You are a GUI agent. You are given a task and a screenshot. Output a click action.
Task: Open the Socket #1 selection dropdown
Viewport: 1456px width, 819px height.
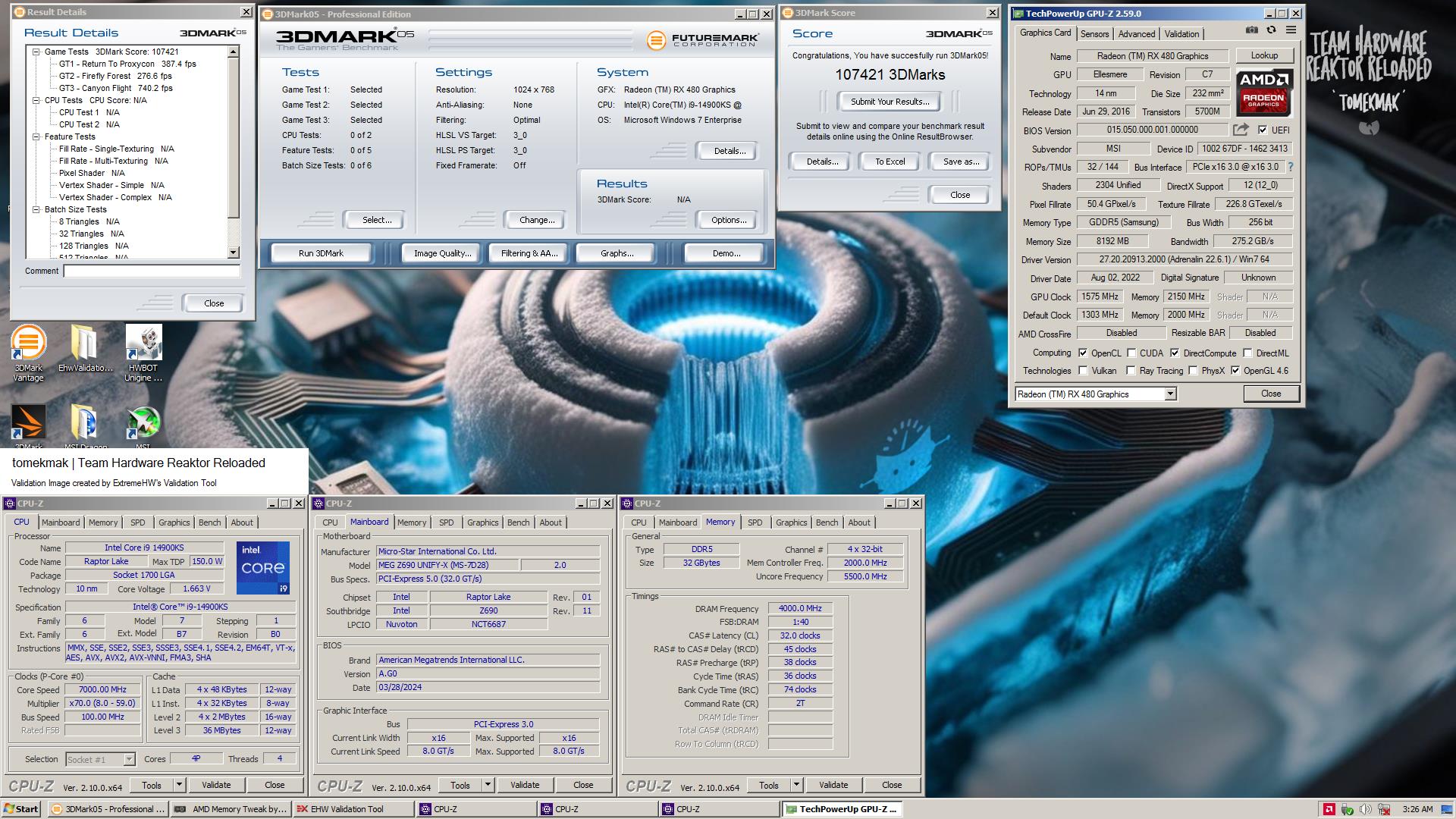pyautogui.click(x=129, y=759)
